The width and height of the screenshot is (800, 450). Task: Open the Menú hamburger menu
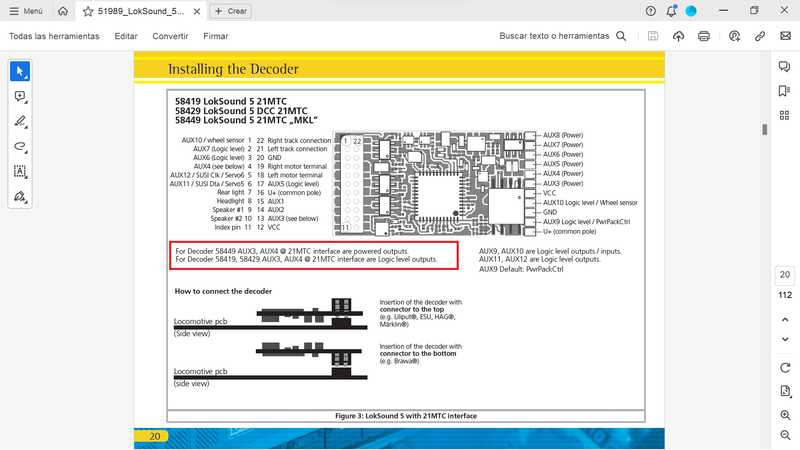[26, 11]
